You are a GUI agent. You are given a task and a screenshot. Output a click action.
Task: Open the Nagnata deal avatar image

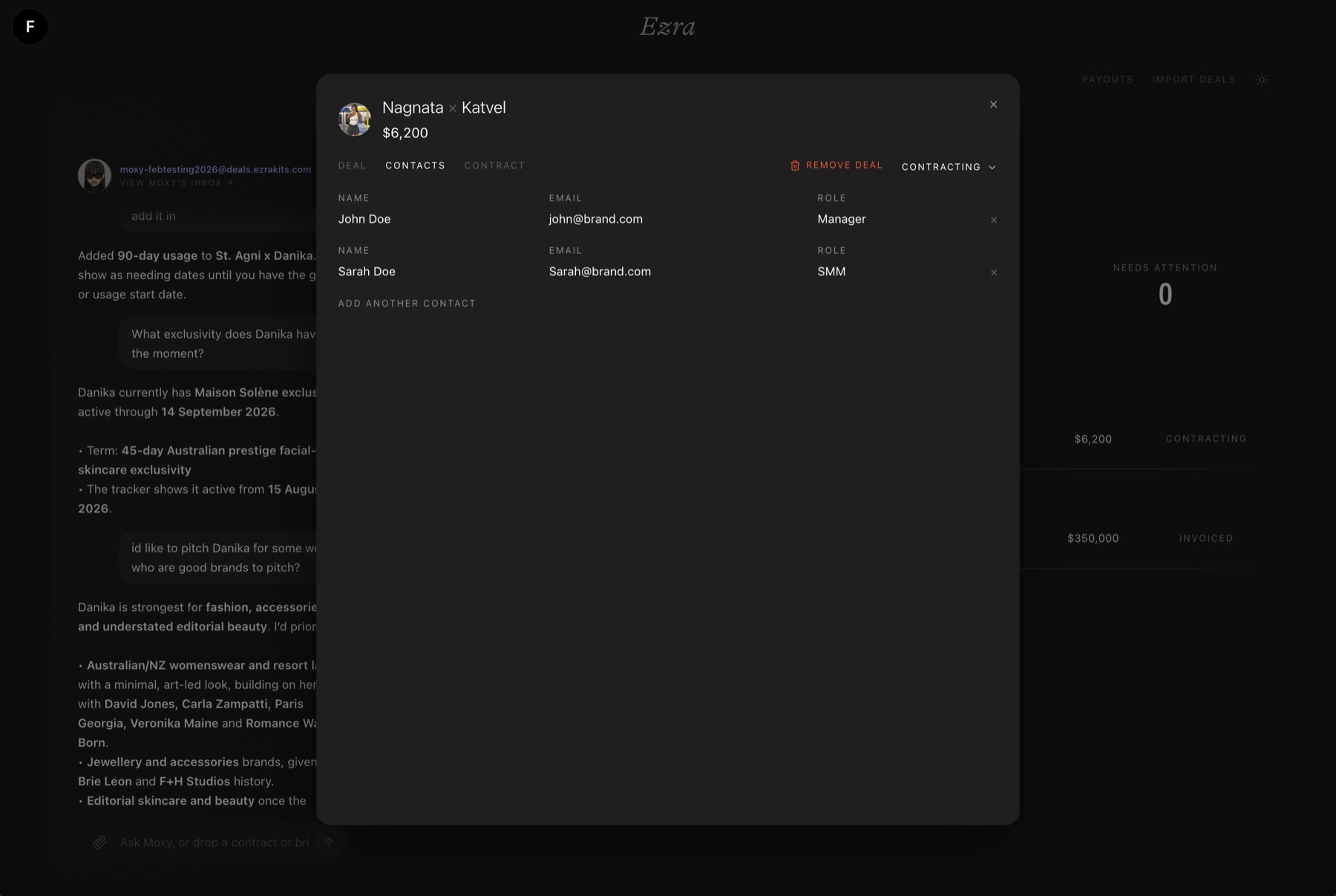tap(355, 120)
